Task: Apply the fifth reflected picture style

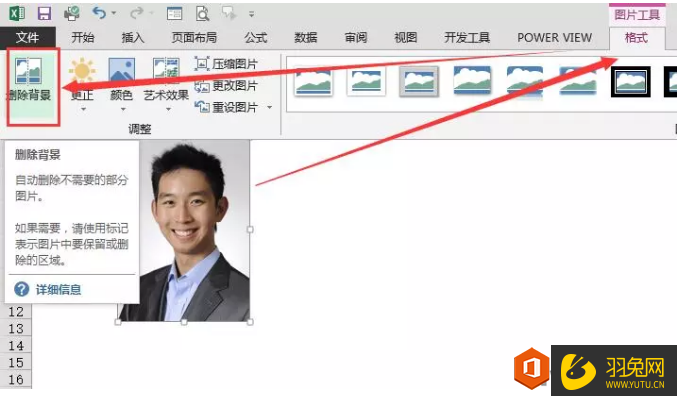Action: (x=525, y=81)
